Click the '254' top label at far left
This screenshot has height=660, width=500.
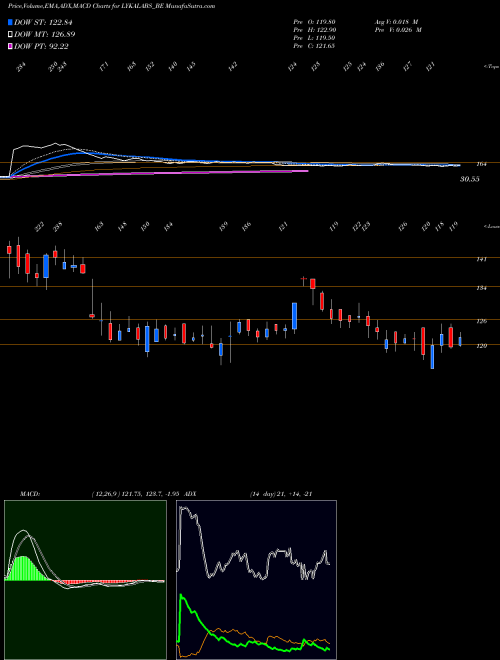tap(21, 67)
